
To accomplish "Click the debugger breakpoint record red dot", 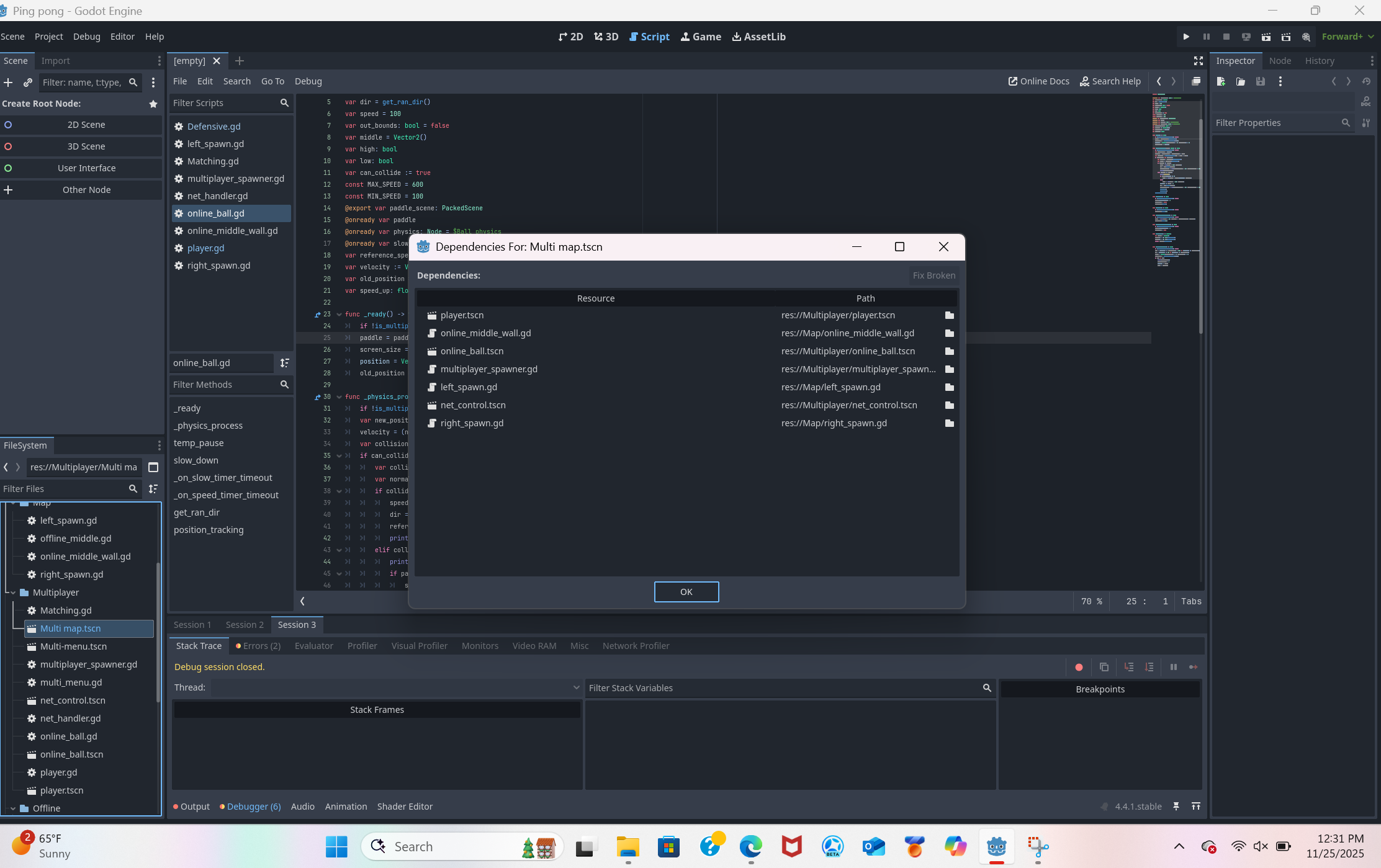I will [1079, 667].
